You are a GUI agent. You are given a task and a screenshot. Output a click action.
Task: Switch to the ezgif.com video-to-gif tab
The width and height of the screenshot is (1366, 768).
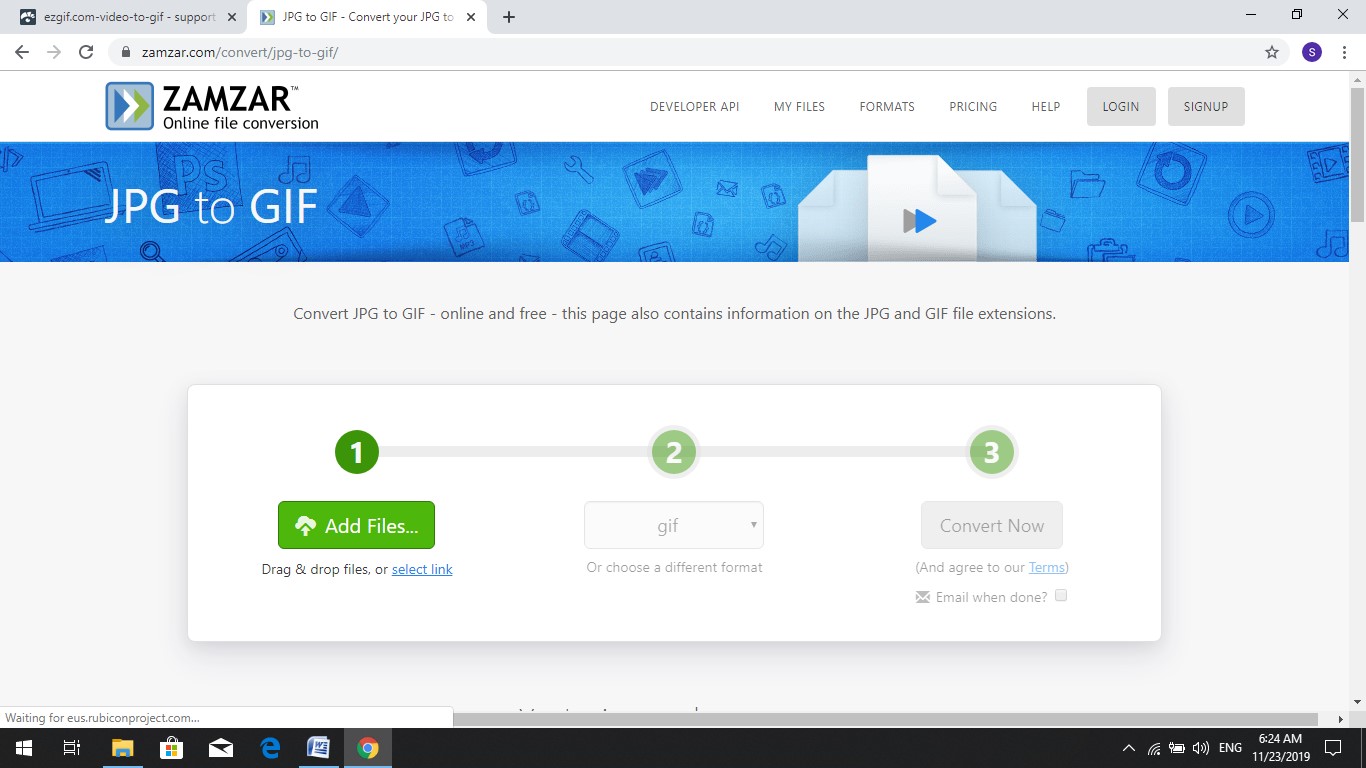[x=126, y=17]
